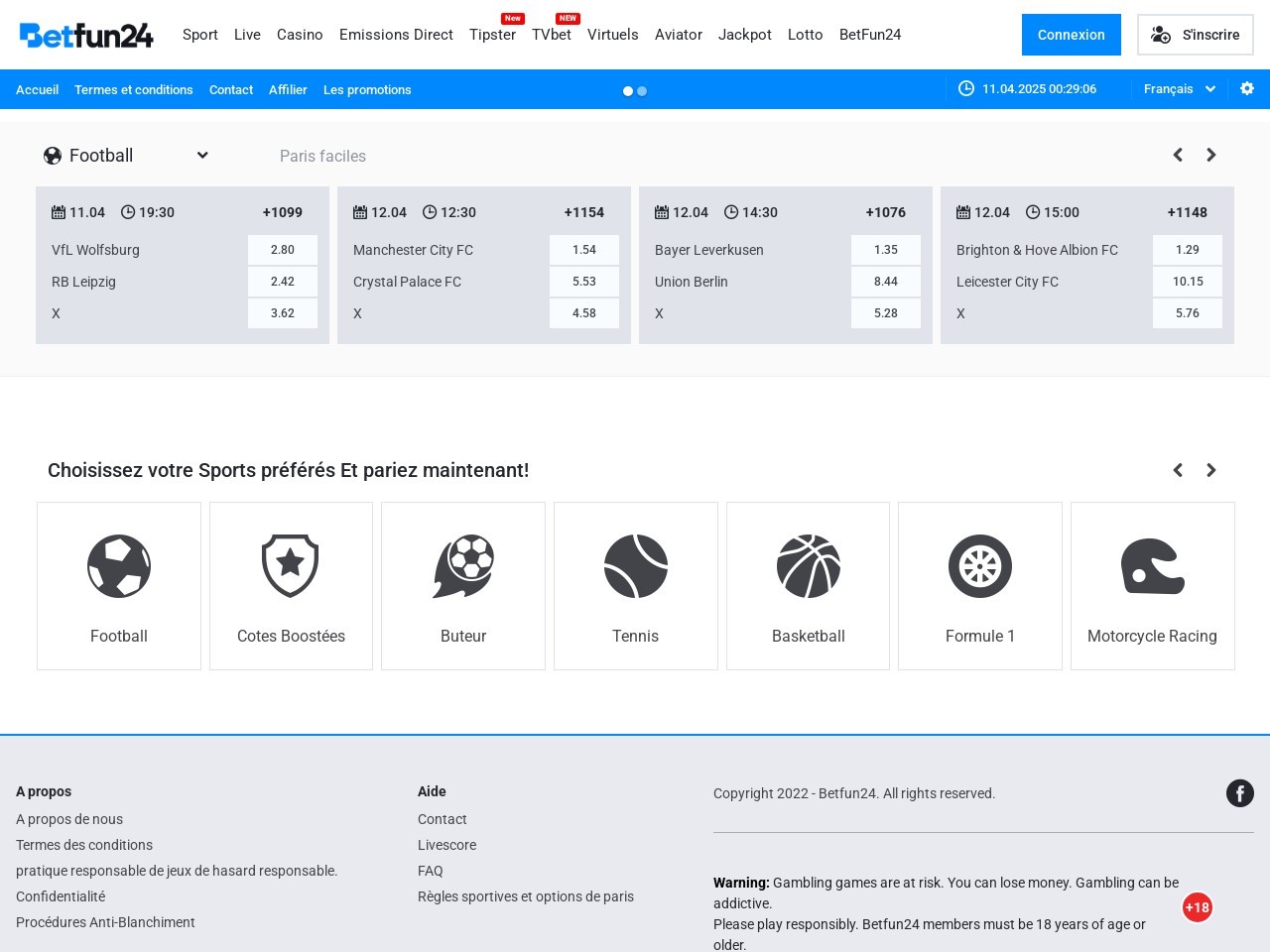Open the Basketball icon card
Image resolution: width=1270 pixels, height=952 pixels.
pos(809,566)
